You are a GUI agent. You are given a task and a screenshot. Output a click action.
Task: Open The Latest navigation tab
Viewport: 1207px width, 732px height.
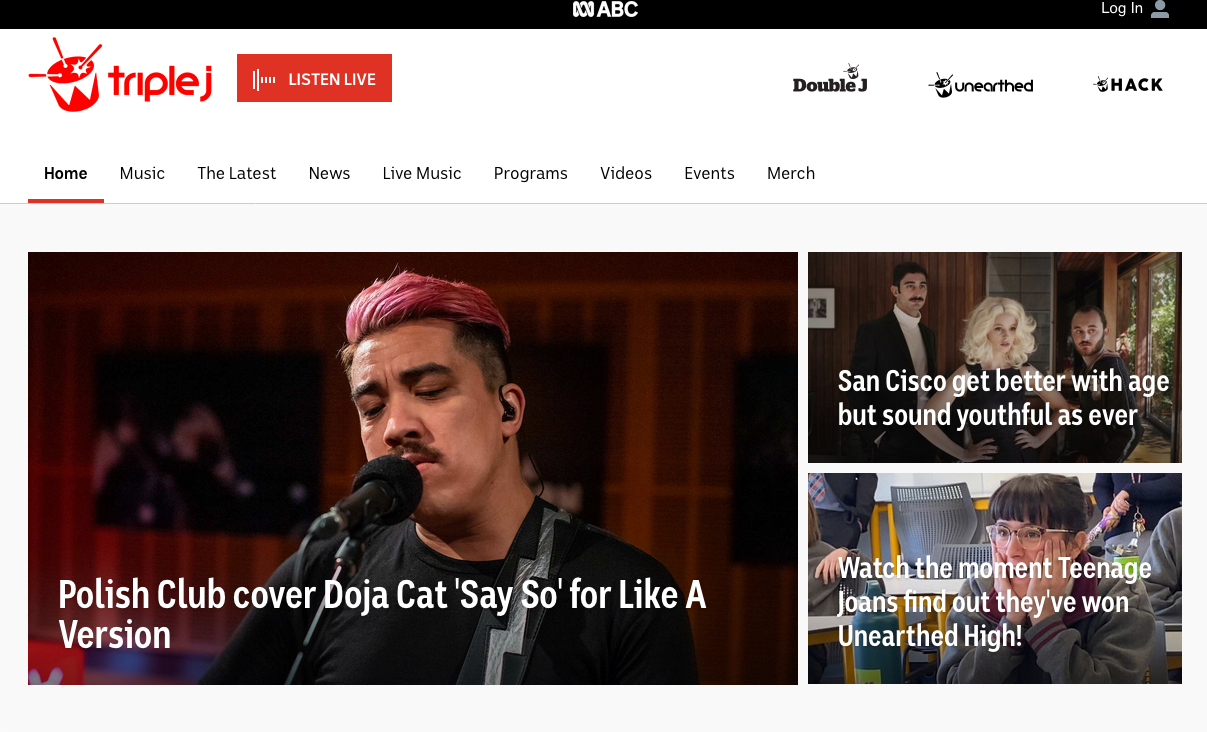click(x=237, y=173)
